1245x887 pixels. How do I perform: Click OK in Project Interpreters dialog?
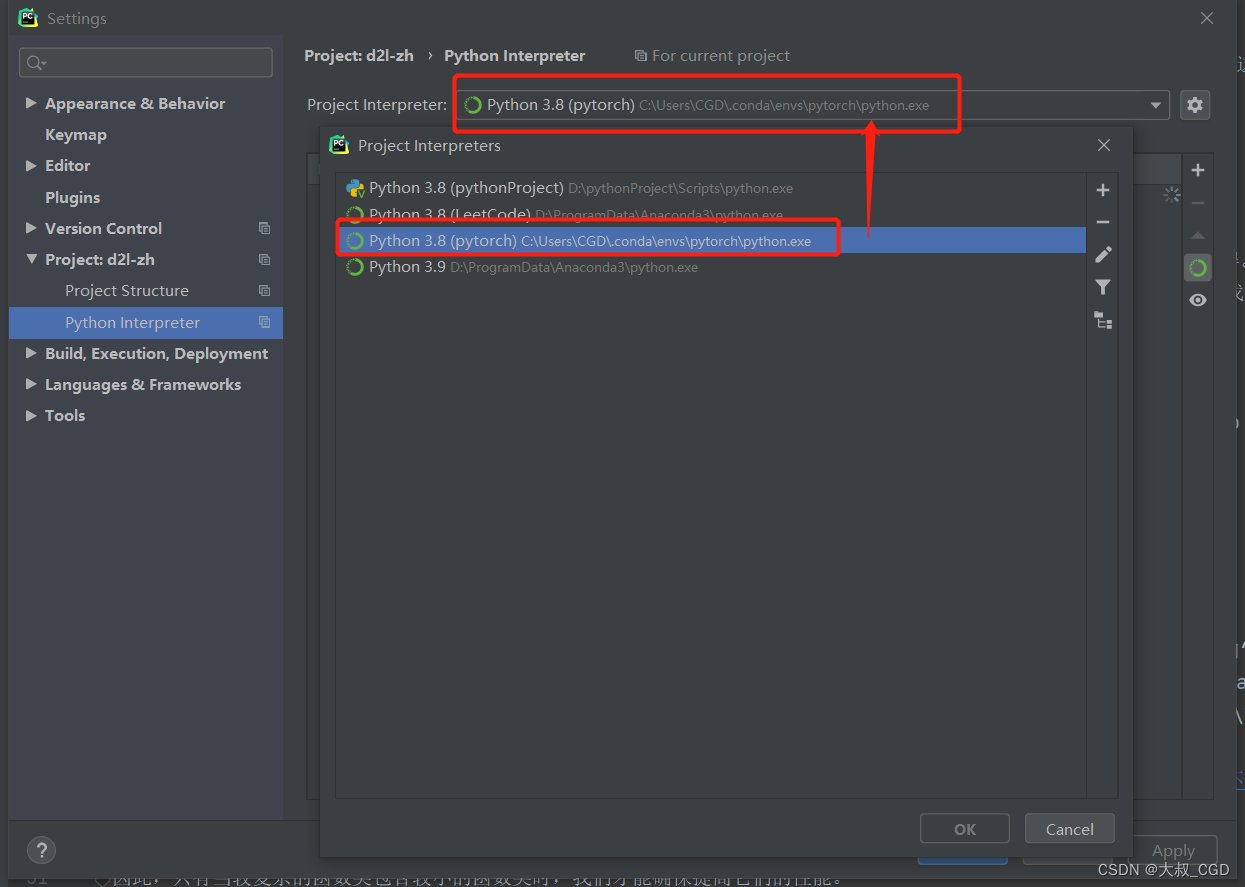(x=965, y=829)
